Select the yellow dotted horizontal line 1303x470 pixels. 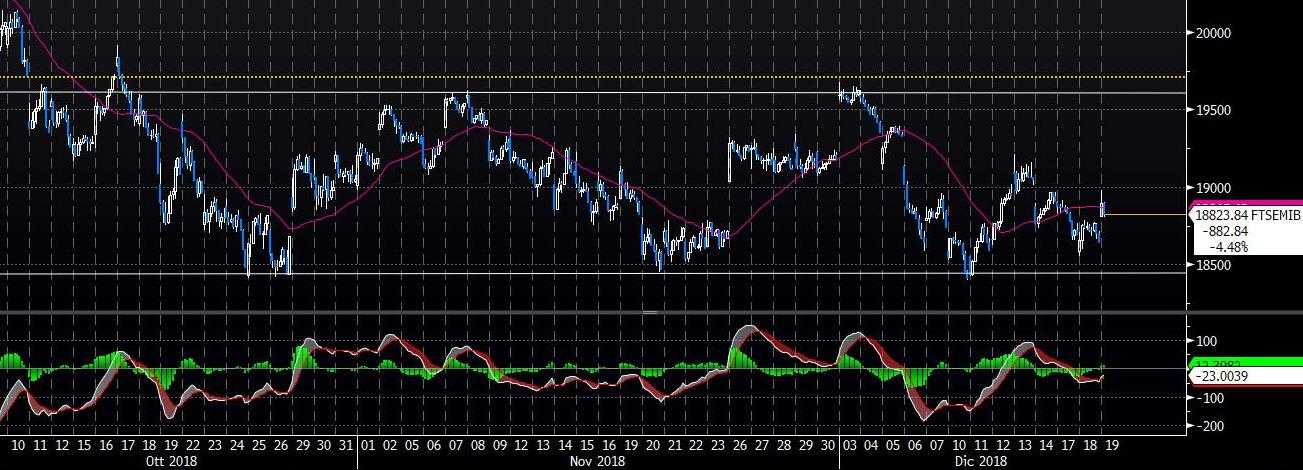[600, 76]
